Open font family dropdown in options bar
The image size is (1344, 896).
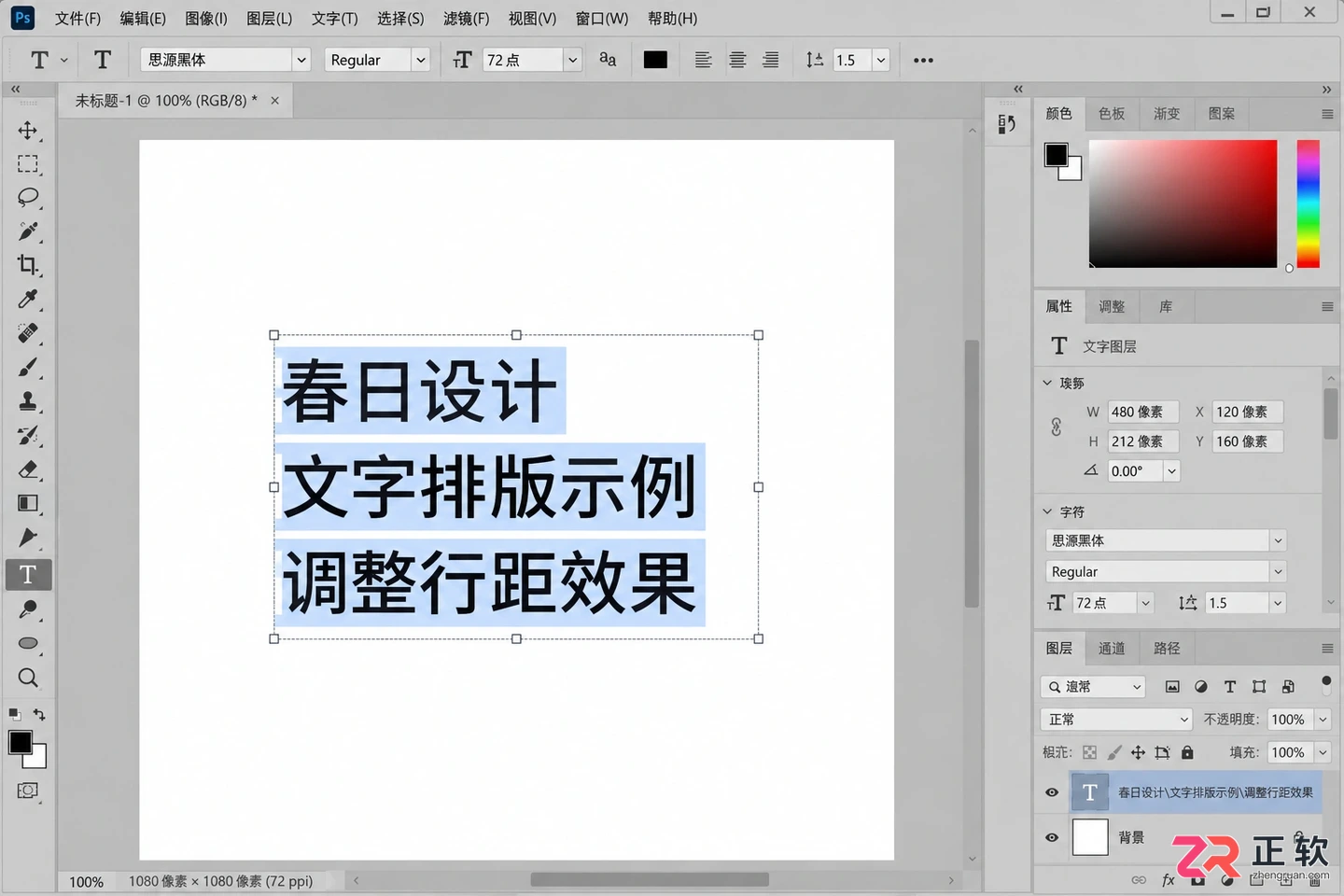point(301,60)
